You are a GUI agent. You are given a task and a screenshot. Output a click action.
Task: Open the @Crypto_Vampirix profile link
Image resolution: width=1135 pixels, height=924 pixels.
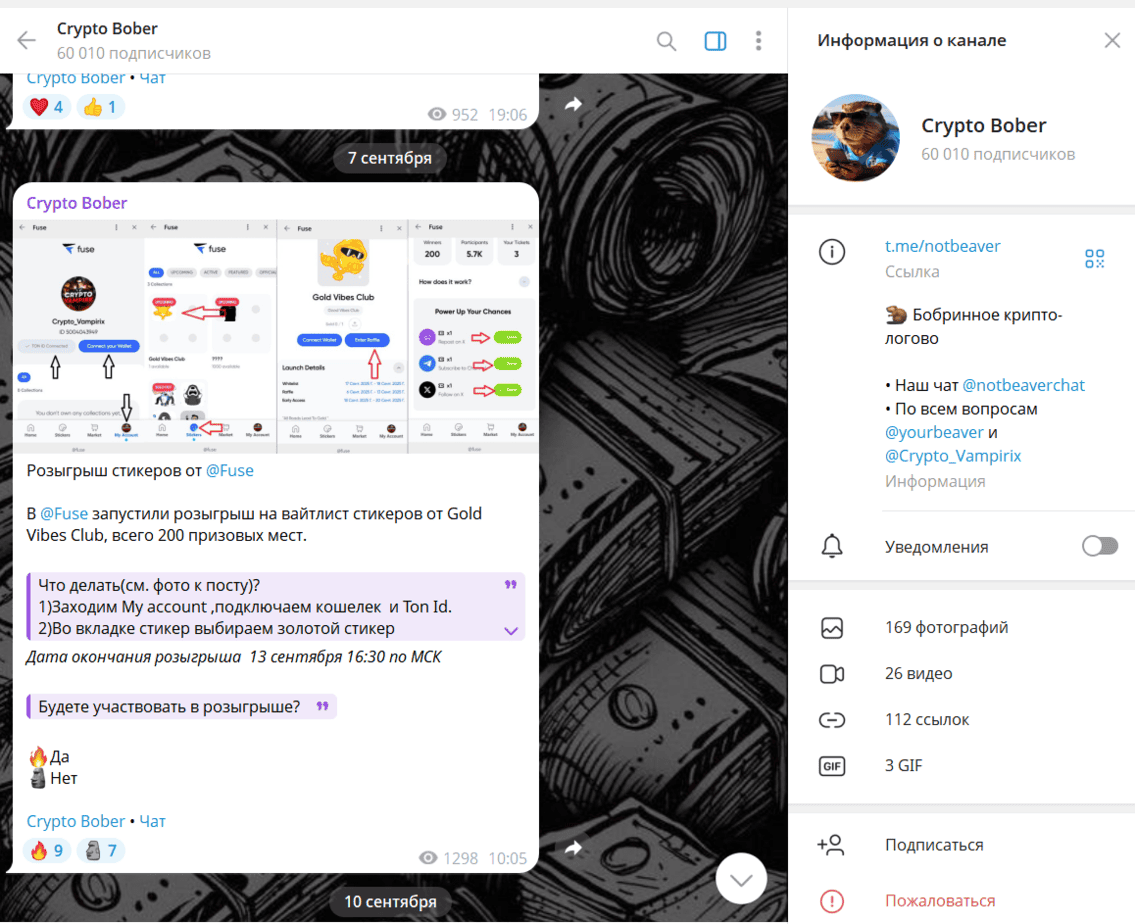click(953, 456)
